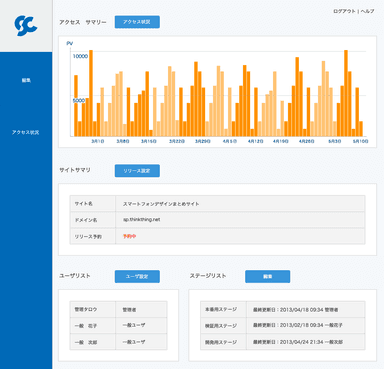
Task: Click the 3月22日 date label
Action: [x=177, y=141]
